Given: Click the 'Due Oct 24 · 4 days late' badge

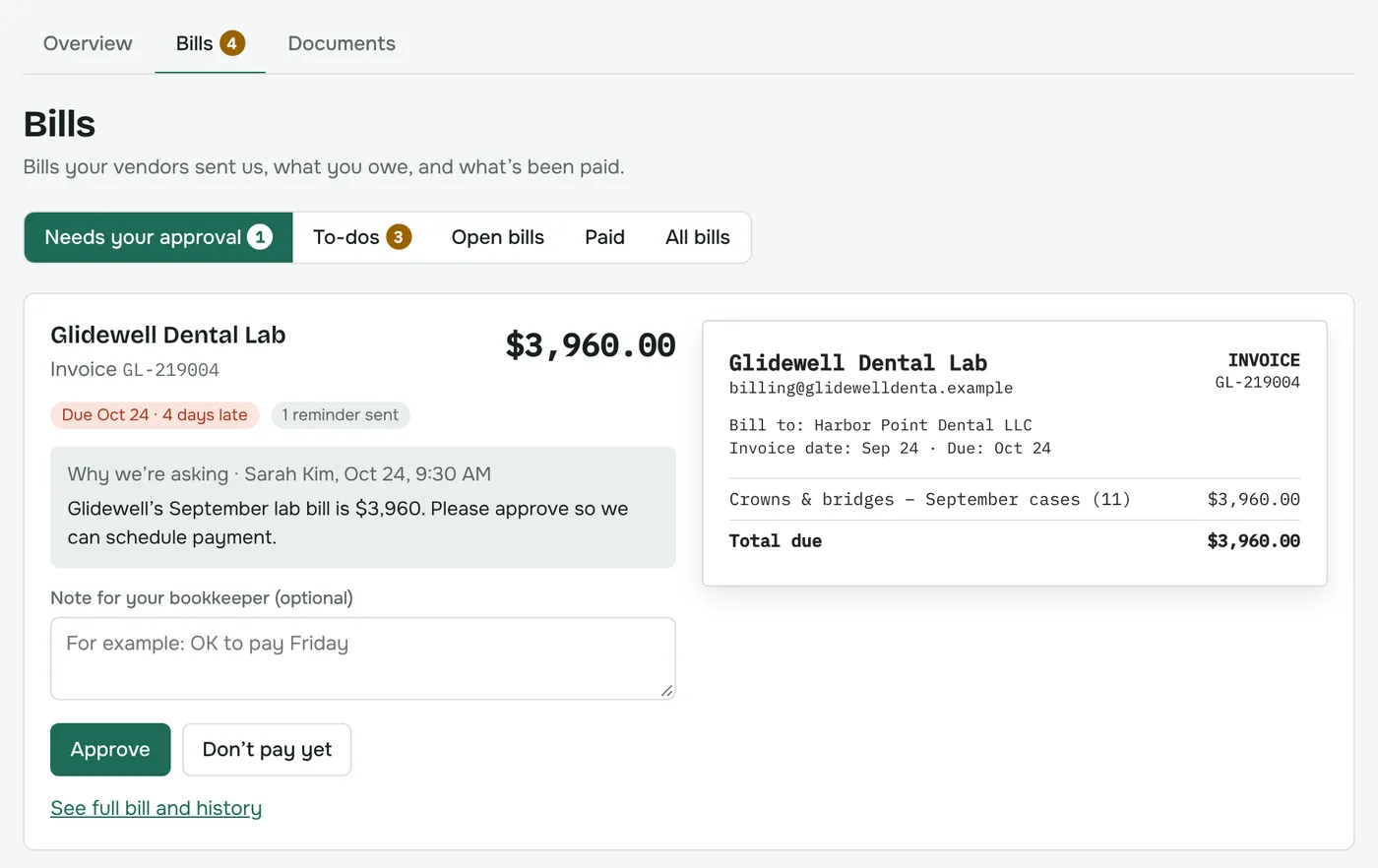Looking at the screenshot, I should click(155, 415).
